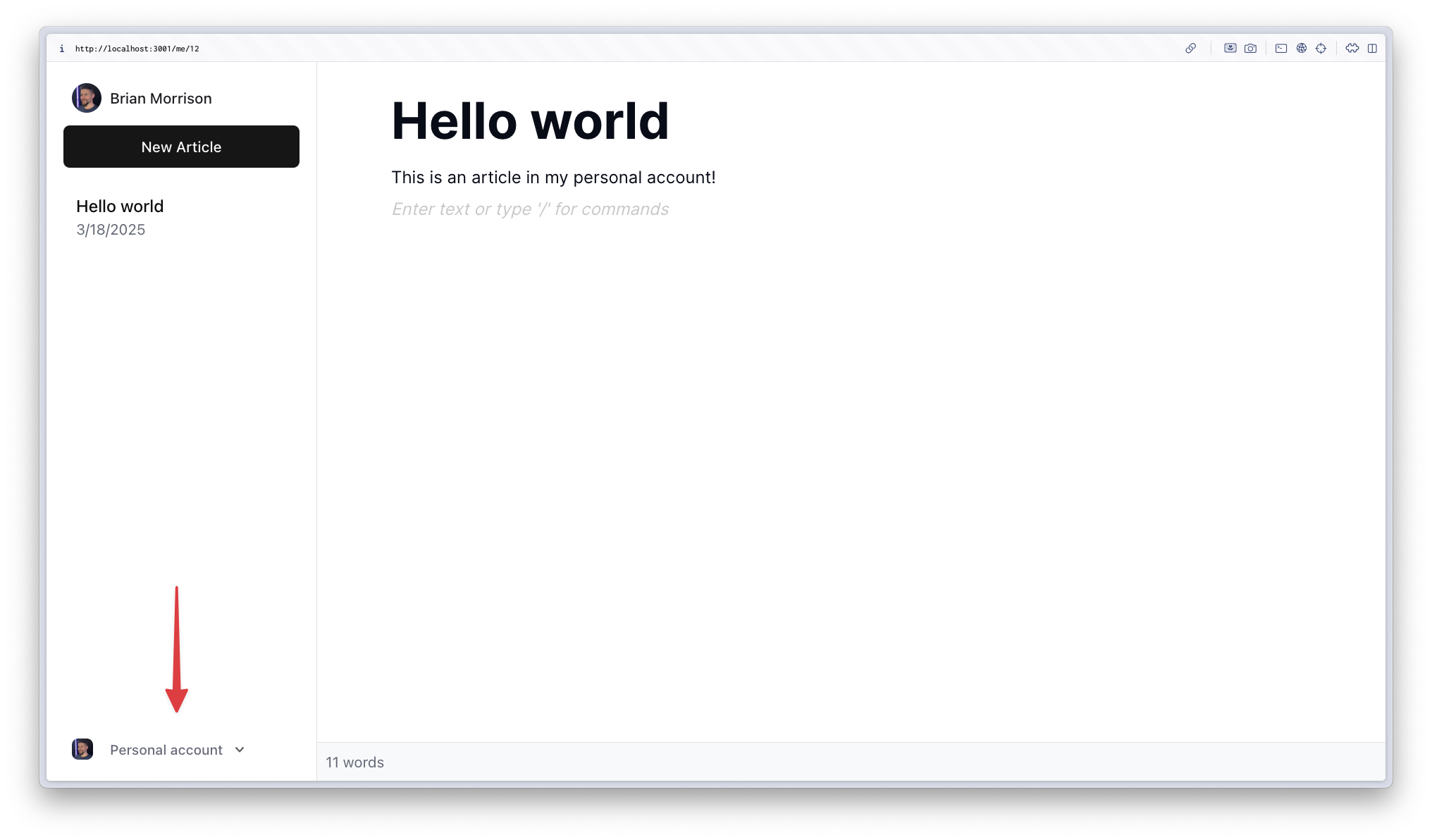
Task: Open the Personal account switcher dropdown
Action: click(x=159, y=750)
